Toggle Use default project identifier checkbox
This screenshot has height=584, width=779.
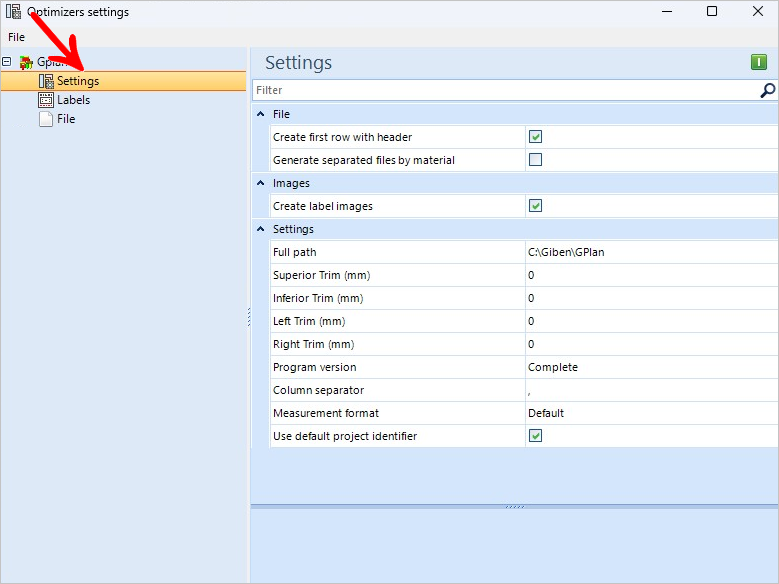coord(535,436)
